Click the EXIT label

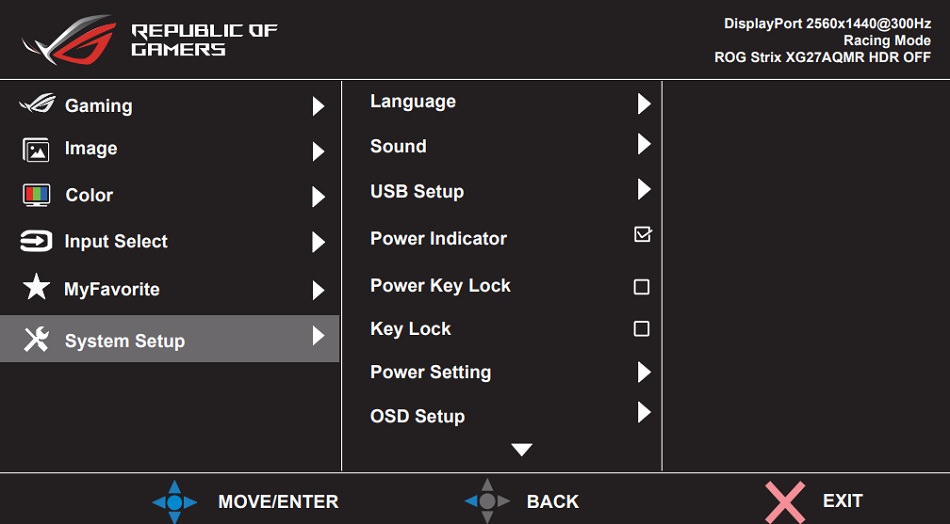tap(842, 501)
